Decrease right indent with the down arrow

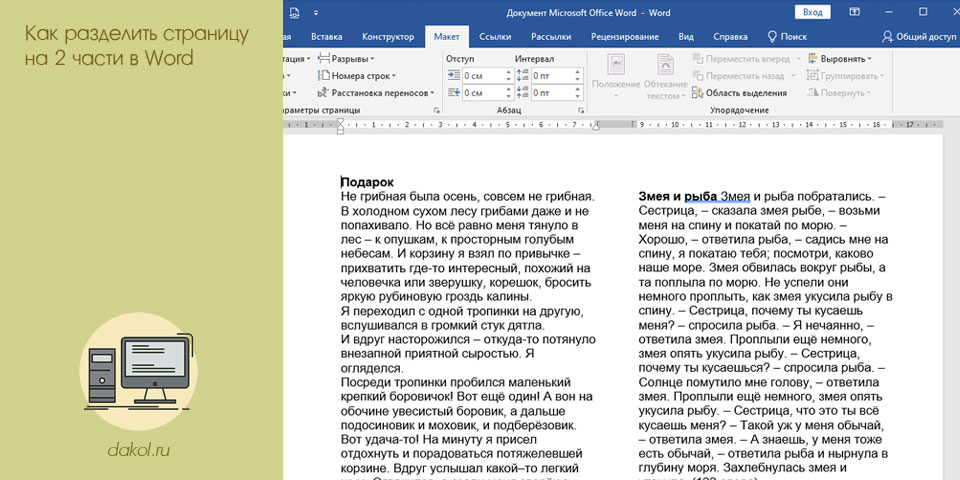[508, 97]
